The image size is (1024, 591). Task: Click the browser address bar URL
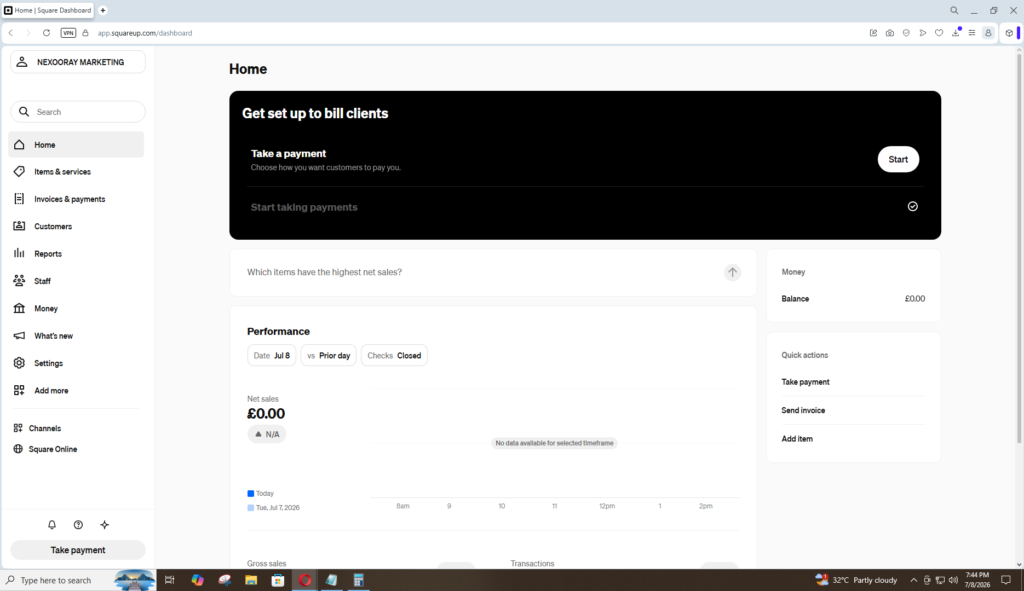point(145,33)
